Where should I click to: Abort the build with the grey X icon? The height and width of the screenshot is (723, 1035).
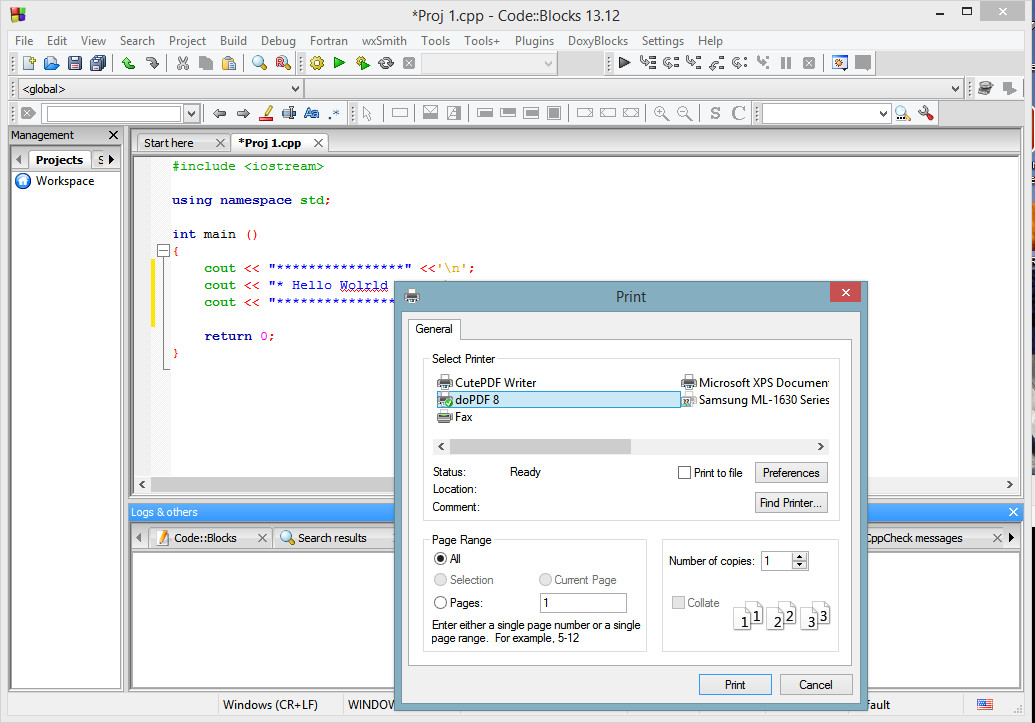coord(409,63)
